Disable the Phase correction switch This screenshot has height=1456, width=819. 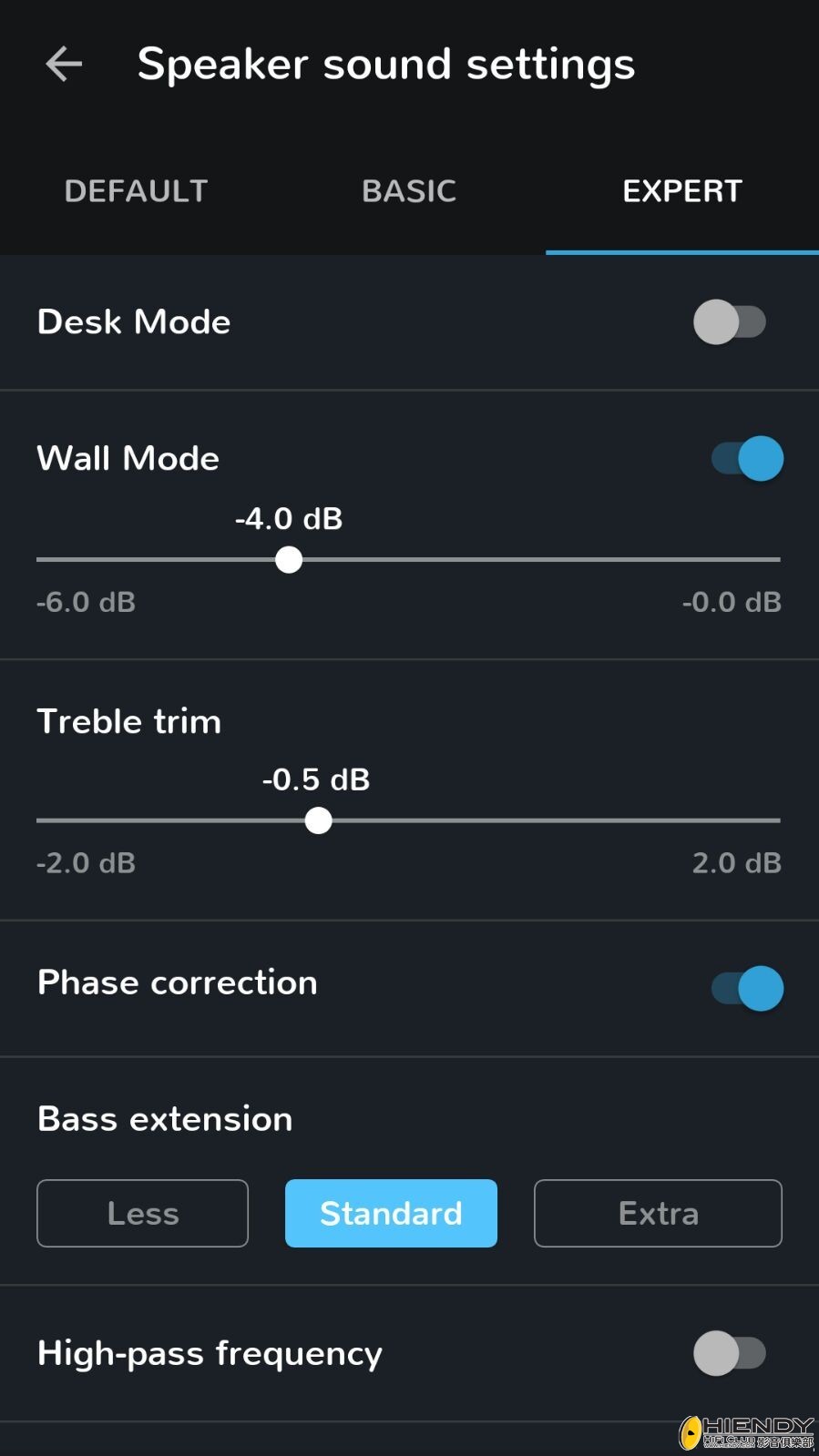[x=747, y=988]
